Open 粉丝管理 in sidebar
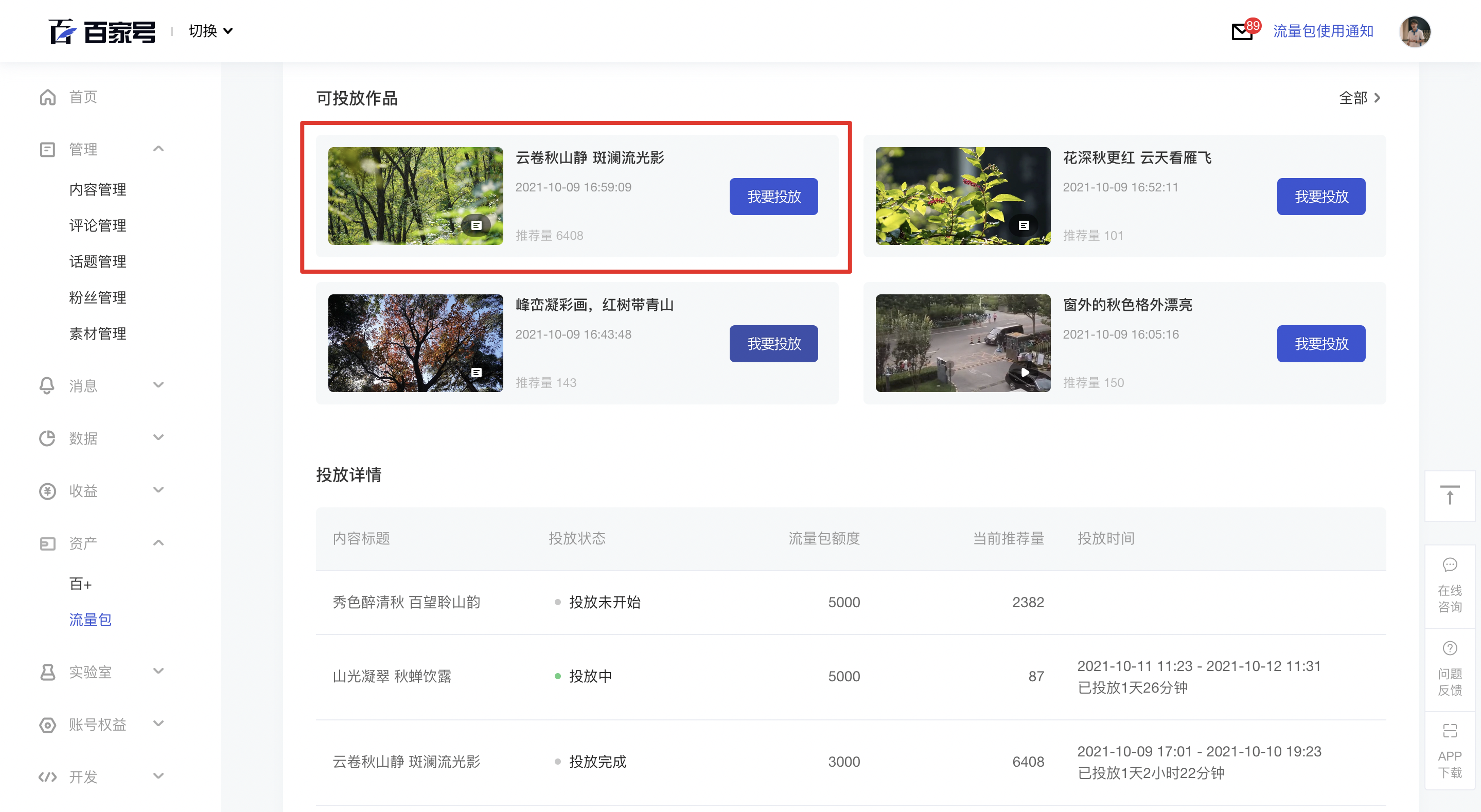This screenshot has width=1481, height=812. pyautogui.click(x=98, y=297)
